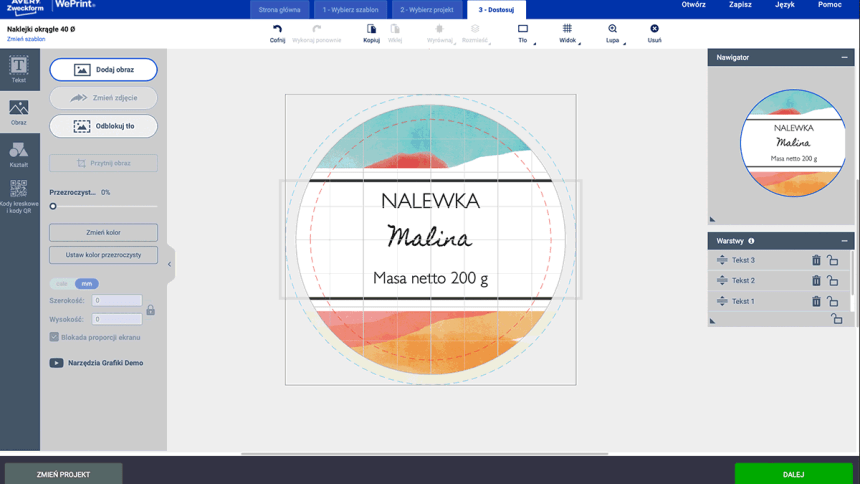Open the Otwórz menu

(693, 5)
